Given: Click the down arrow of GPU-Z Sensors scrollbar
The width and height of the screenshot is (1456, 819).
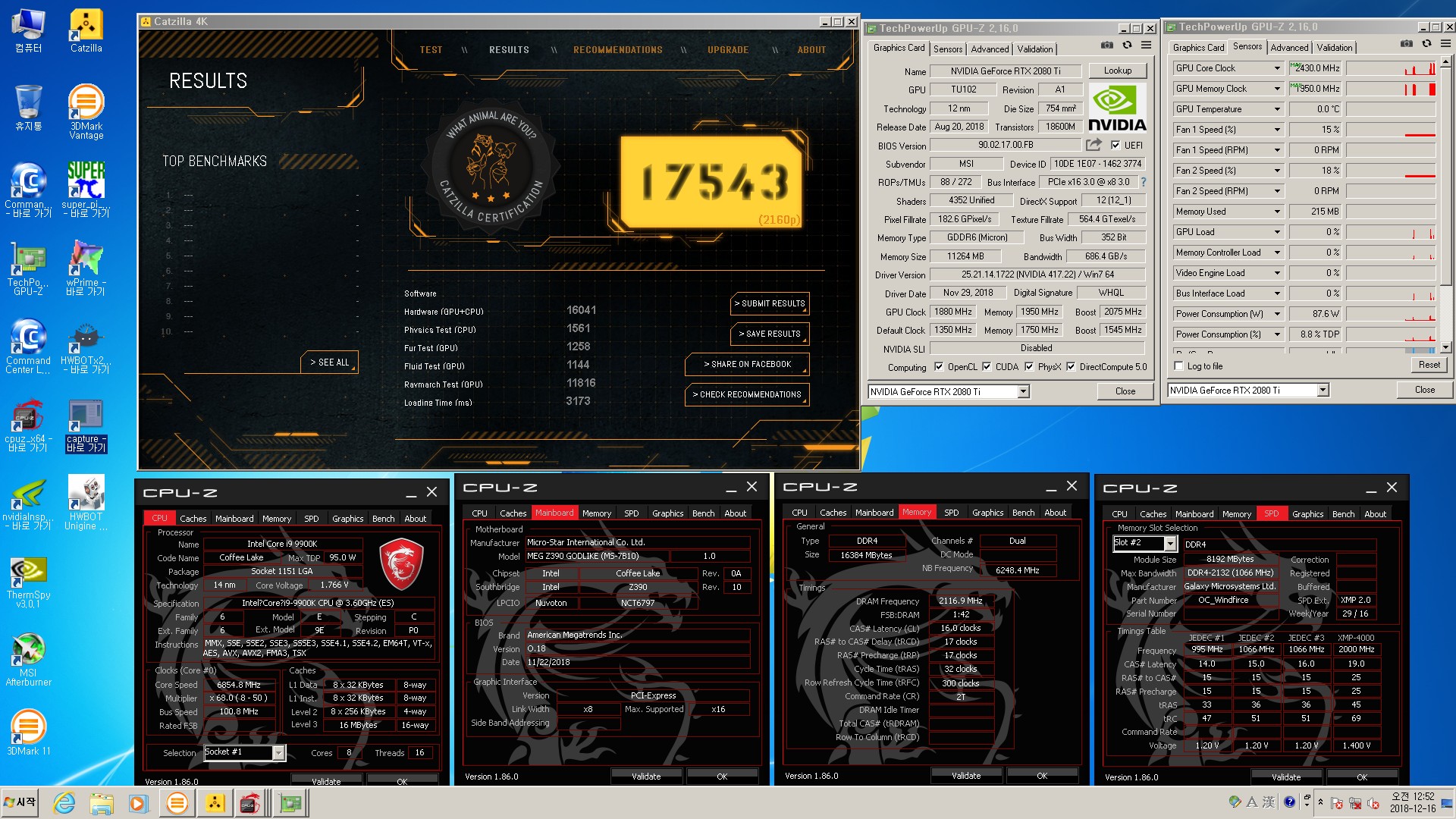Looking at the screenshot, I should 1445,347.
